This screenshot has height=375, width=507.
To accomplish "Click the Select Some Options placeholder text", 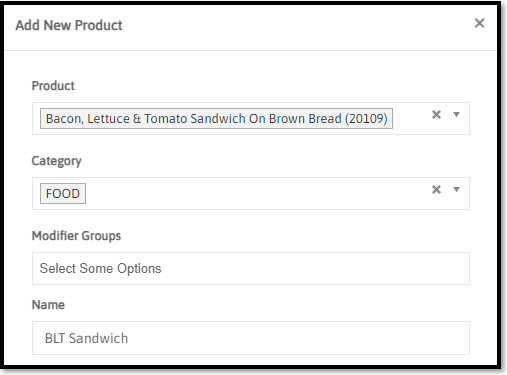I will [x=100, y=269].
